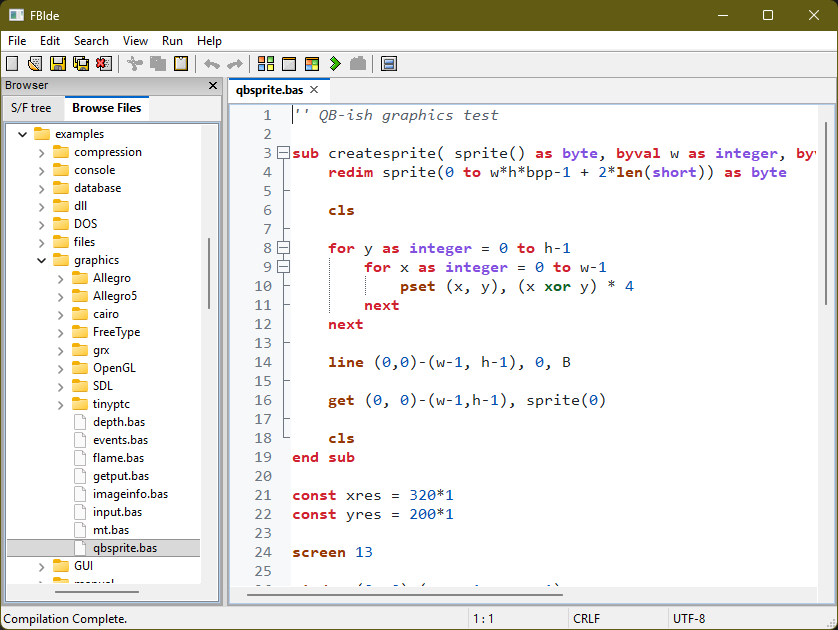This screenshot has width=838, height=630.
Task: Save the file using the floppy icon
Action: pos(58,64)
